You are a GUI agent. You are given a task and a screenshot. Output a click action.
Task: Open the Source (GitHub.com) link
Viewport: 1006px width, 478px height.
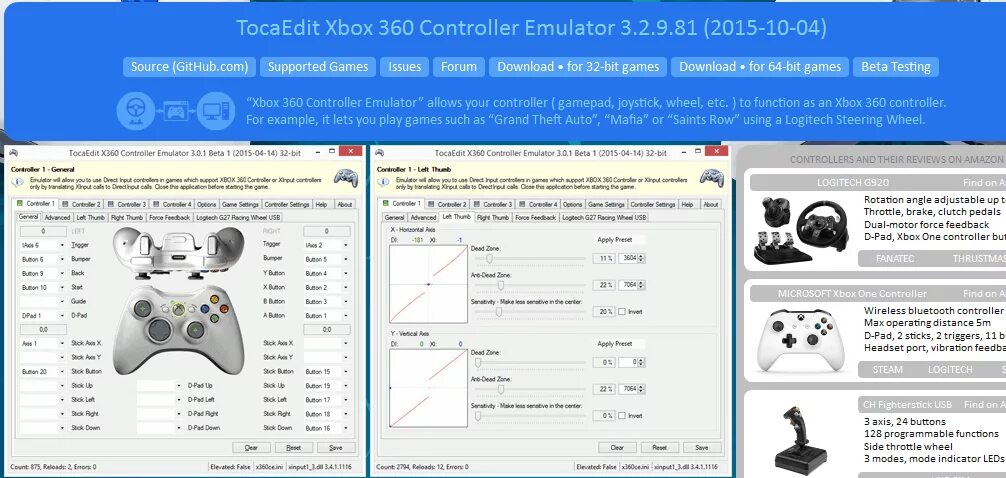pos(189,67)
